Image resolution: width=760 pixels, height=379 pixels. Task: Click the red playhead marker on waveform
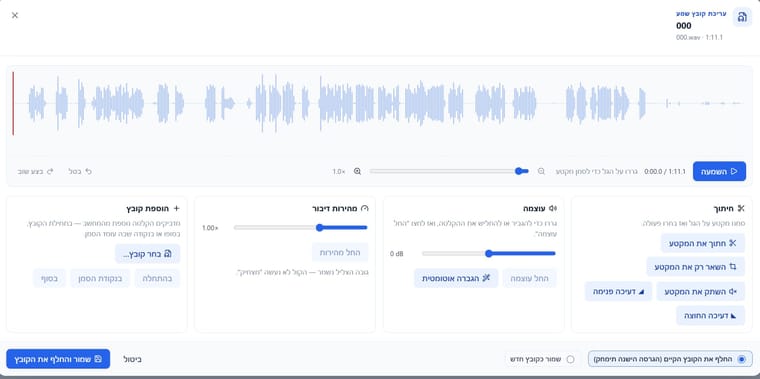pos(13,103)
